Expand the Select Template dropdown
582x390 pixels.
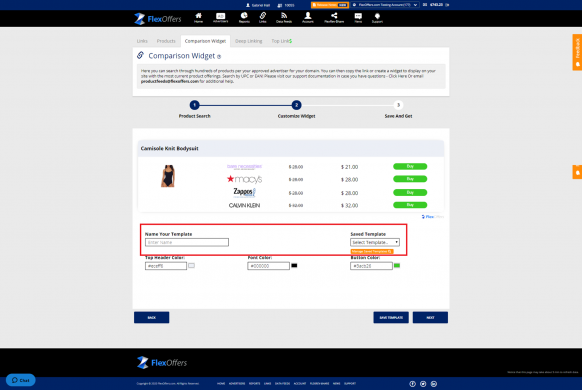pyautogui.click(x=375, y=242)
